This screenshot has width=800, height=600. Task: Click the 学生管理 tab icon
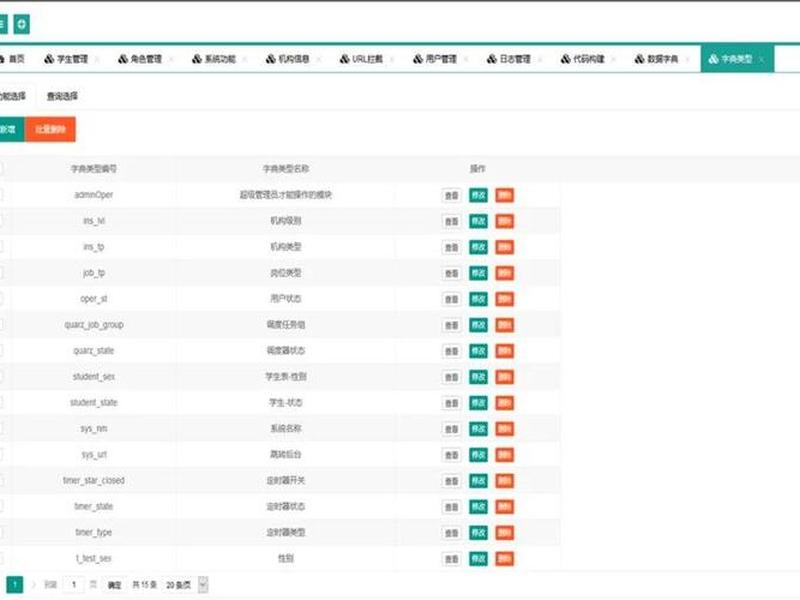coord(49,59)
